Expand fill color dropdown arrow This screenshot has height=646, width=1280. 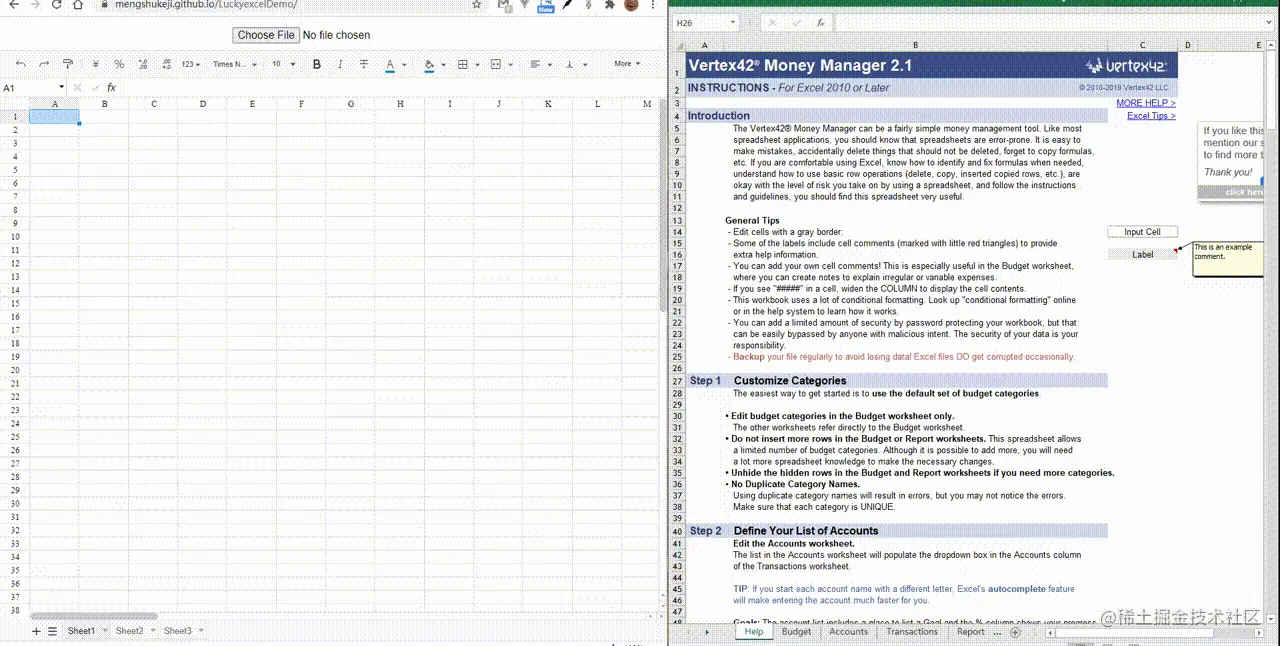click(x=443, y=65)
